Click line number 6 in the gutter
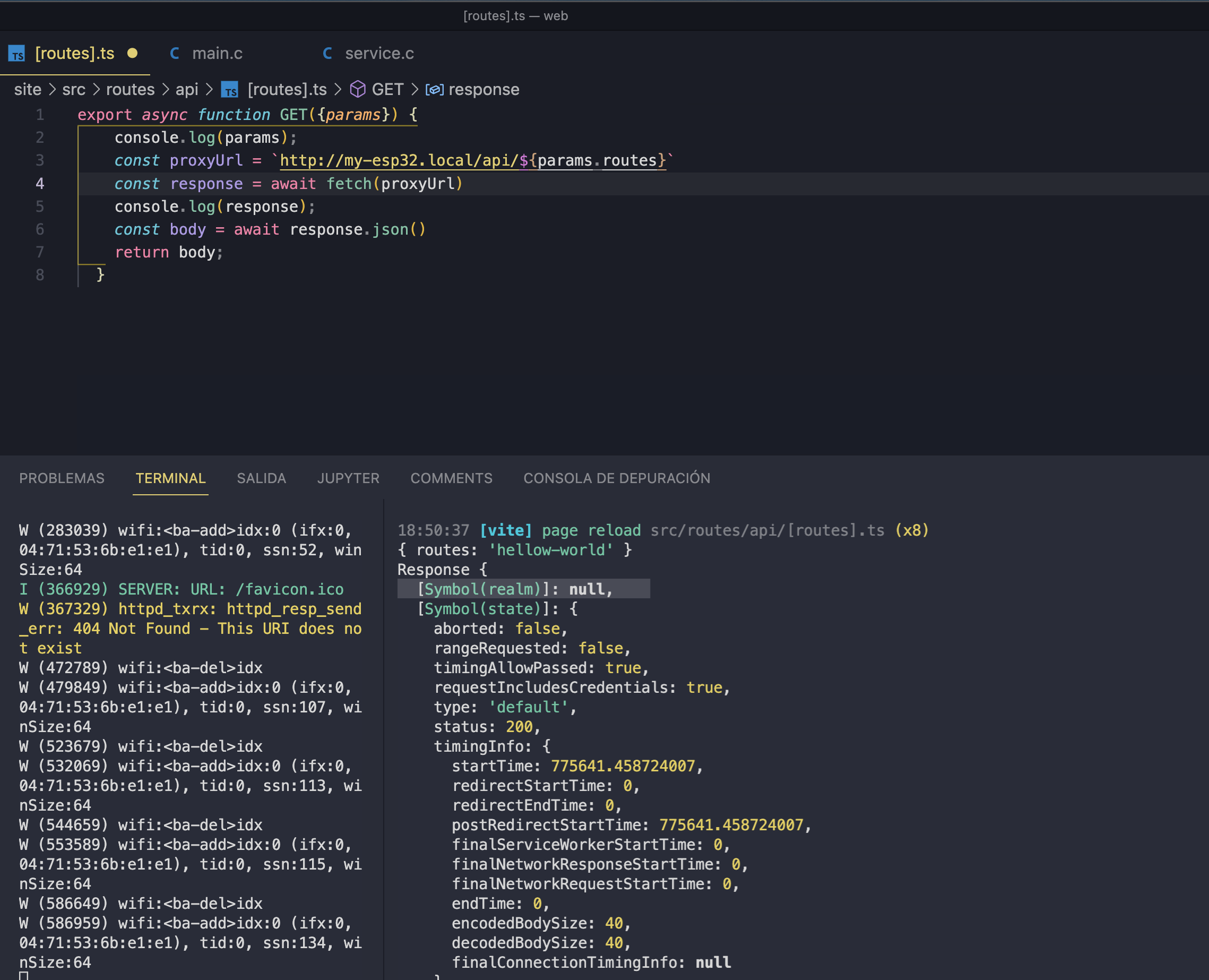This screenshot has width=1209, height=980. (x=39, y=230)
